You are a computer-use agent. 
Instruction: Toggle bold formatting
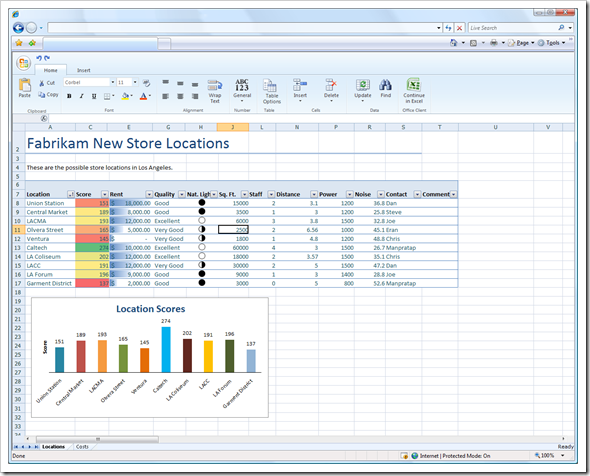coord(69,96)
